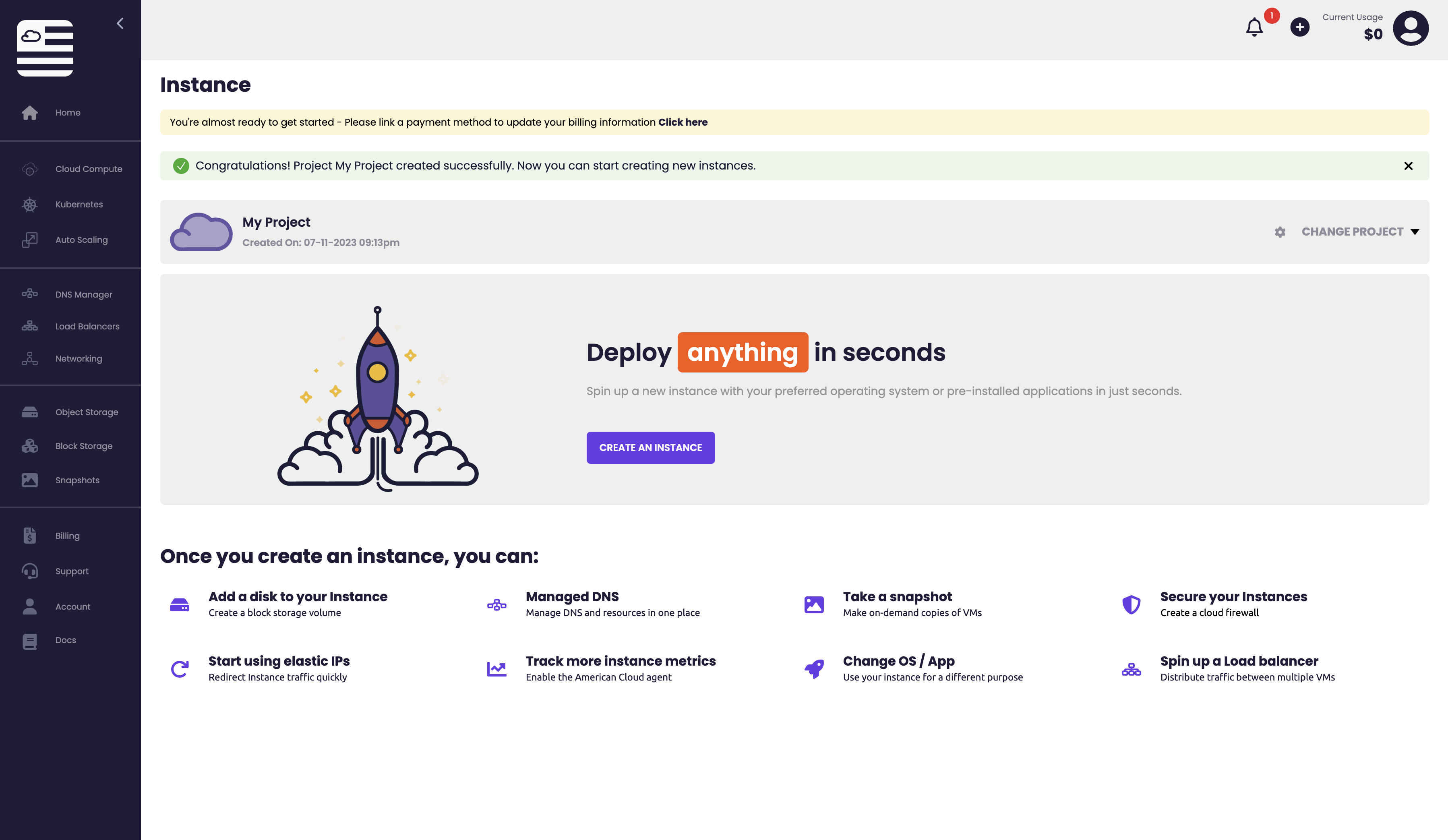
Task: Collapse the left sidebar with the chevron
Action: point(120,23)
